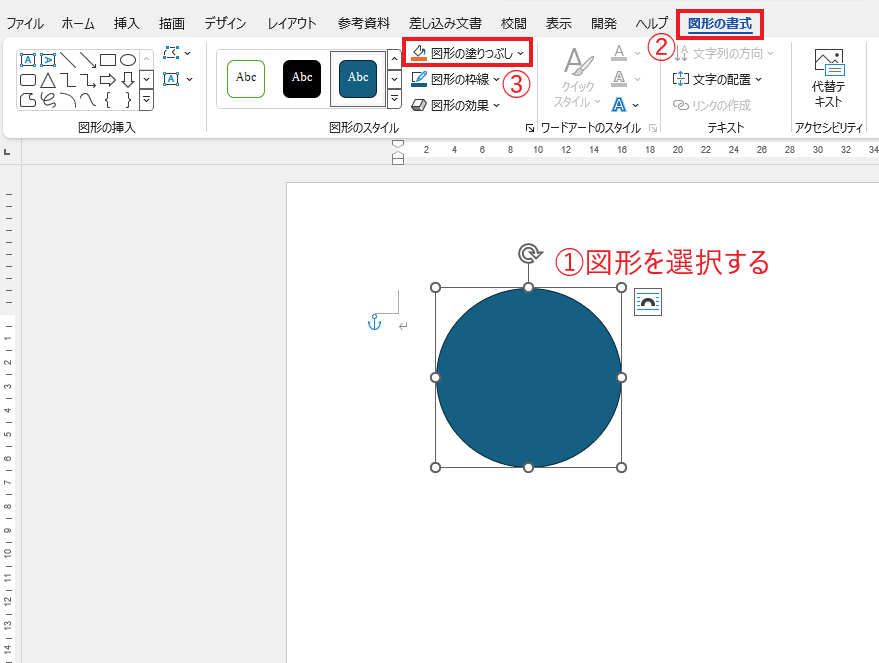Move the shape styles gallery down one row
879x663 pixels.
[394, 79]
